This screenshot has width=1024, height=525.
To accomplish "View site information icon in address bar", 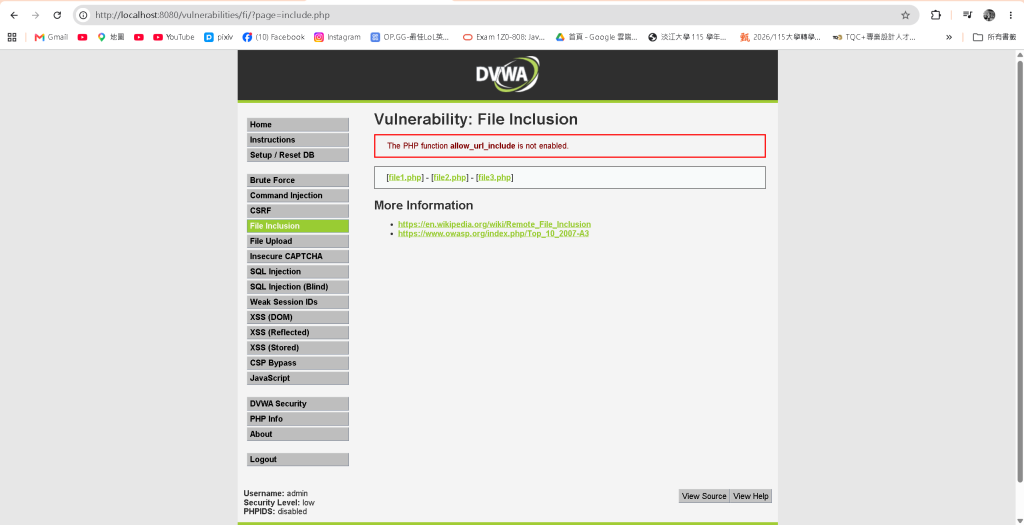I will pyautogui.click(x=84, y=15).
